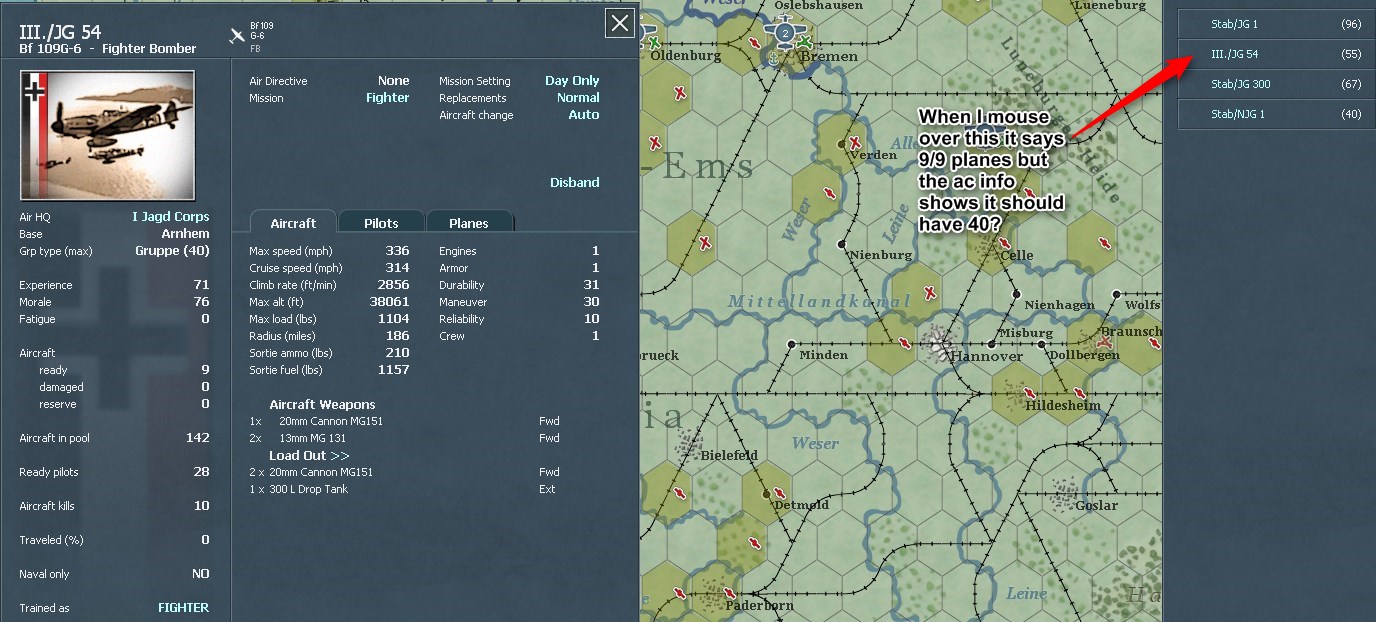Click the red airfield marker above Hildesheim
Screen dimensions: 1376x622
pos(1030,392)
